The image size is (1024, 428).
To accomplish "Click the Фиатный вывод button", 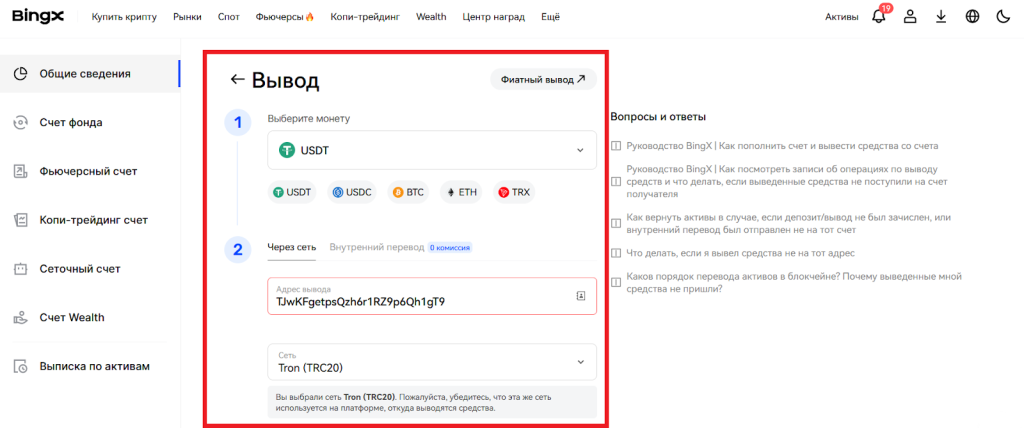I will pos(543,80).
